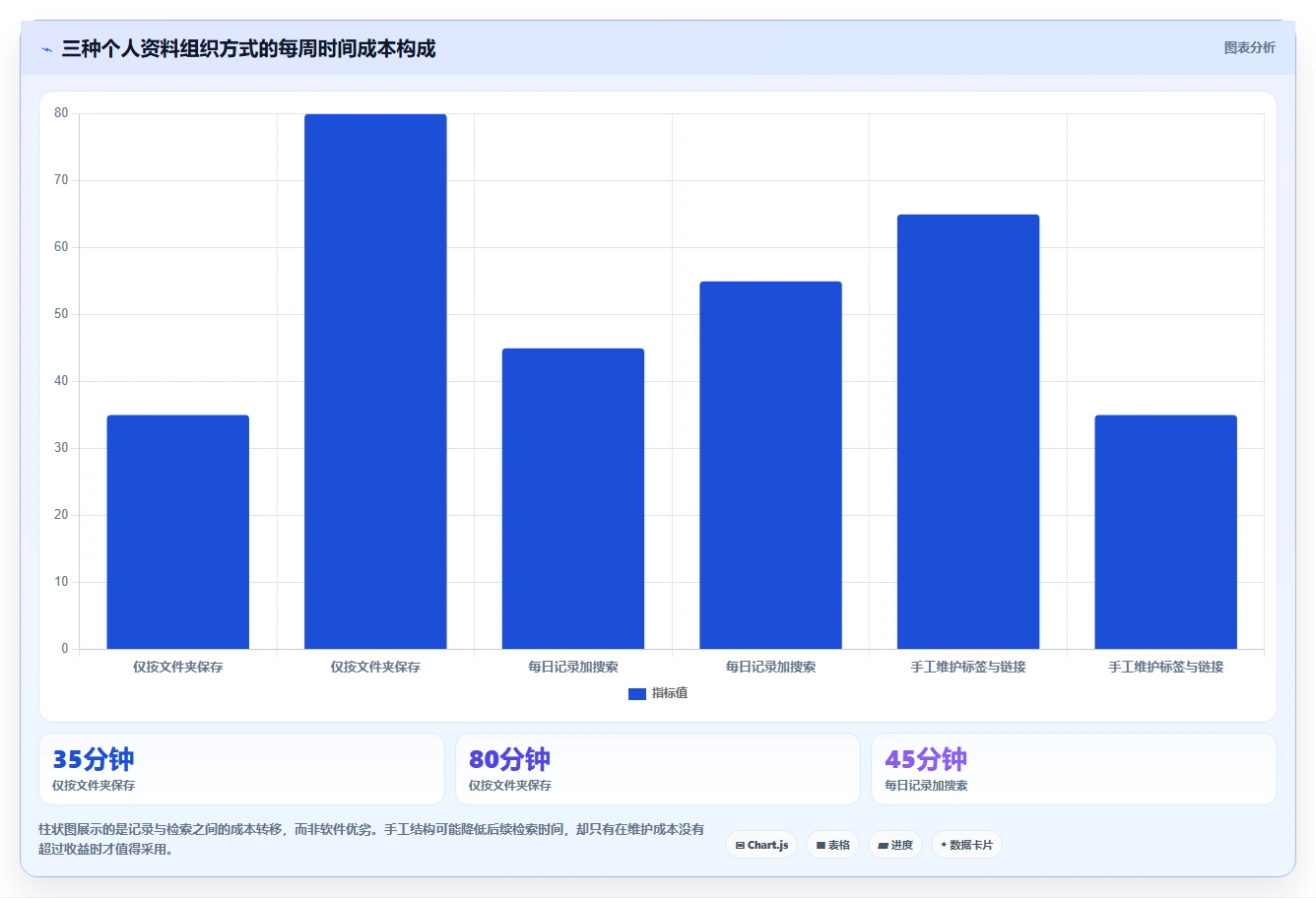This screenshot has height=898, width=1316.
Task: Click the 35-value bar for 手工维护标签与链接
Action: [x=1165, y=532]
